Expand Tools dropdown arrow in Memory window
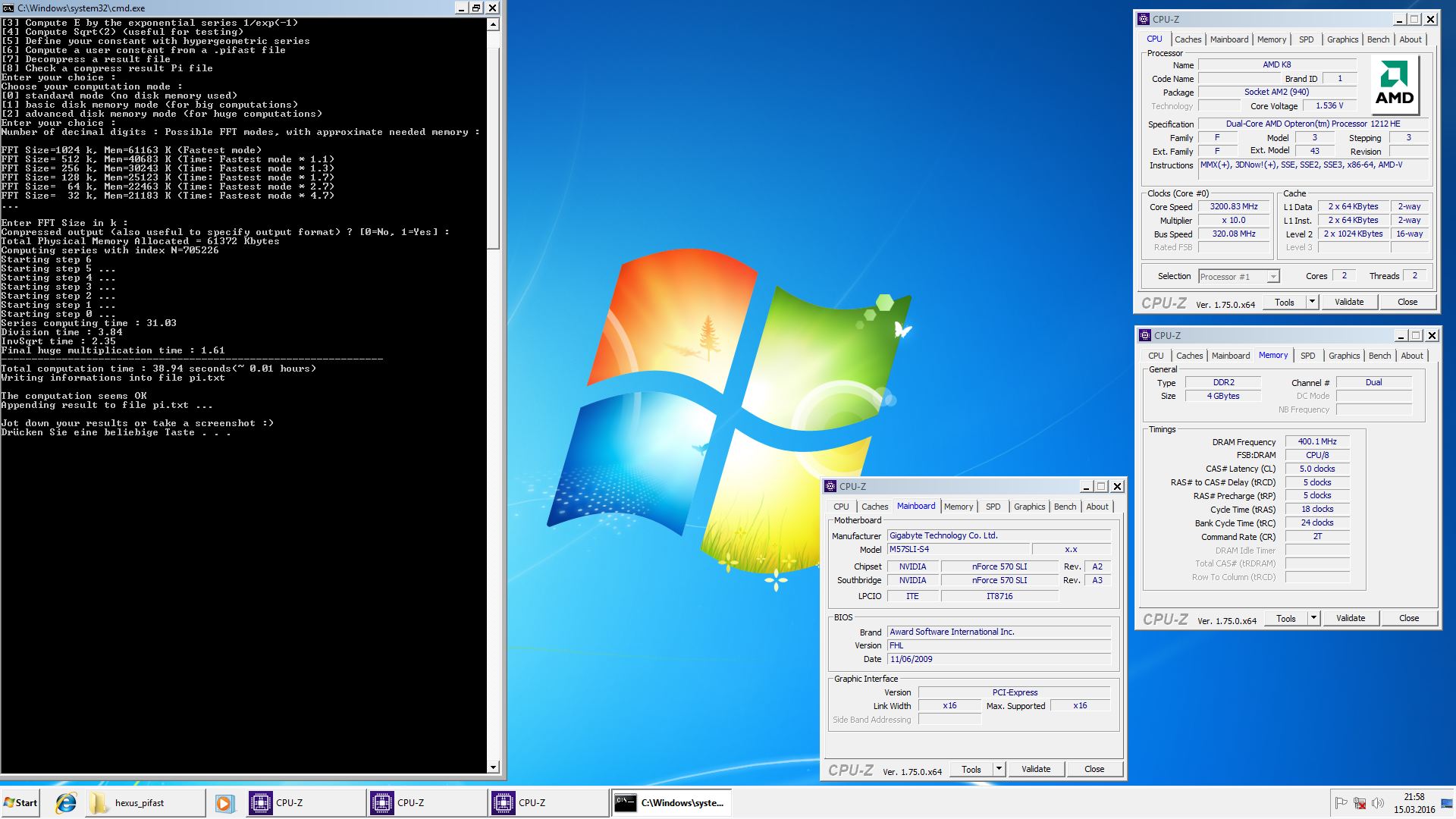The height and width of the screenshot is (819, 1456). click(1313, 618)
